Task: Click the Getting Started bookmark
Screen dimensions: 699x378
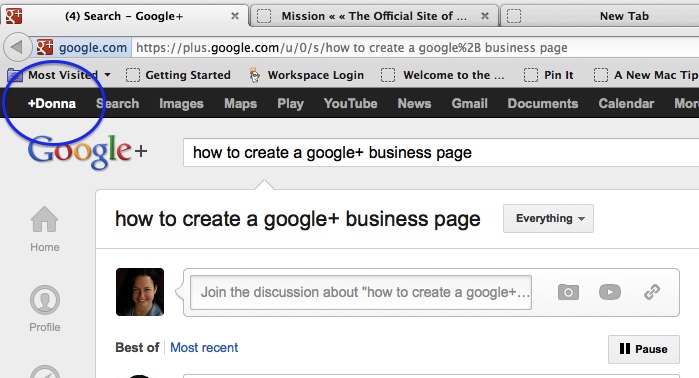Action: (178, 75)
